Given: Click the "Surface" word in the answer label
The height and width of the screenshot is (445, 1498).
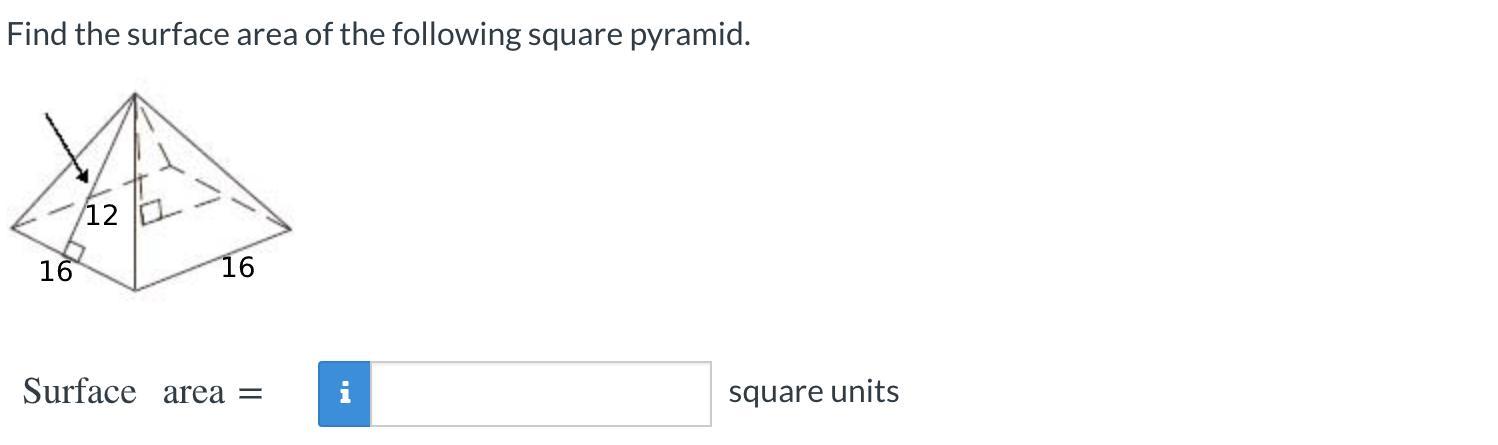Looking at the screenshot, I should 79,391.
